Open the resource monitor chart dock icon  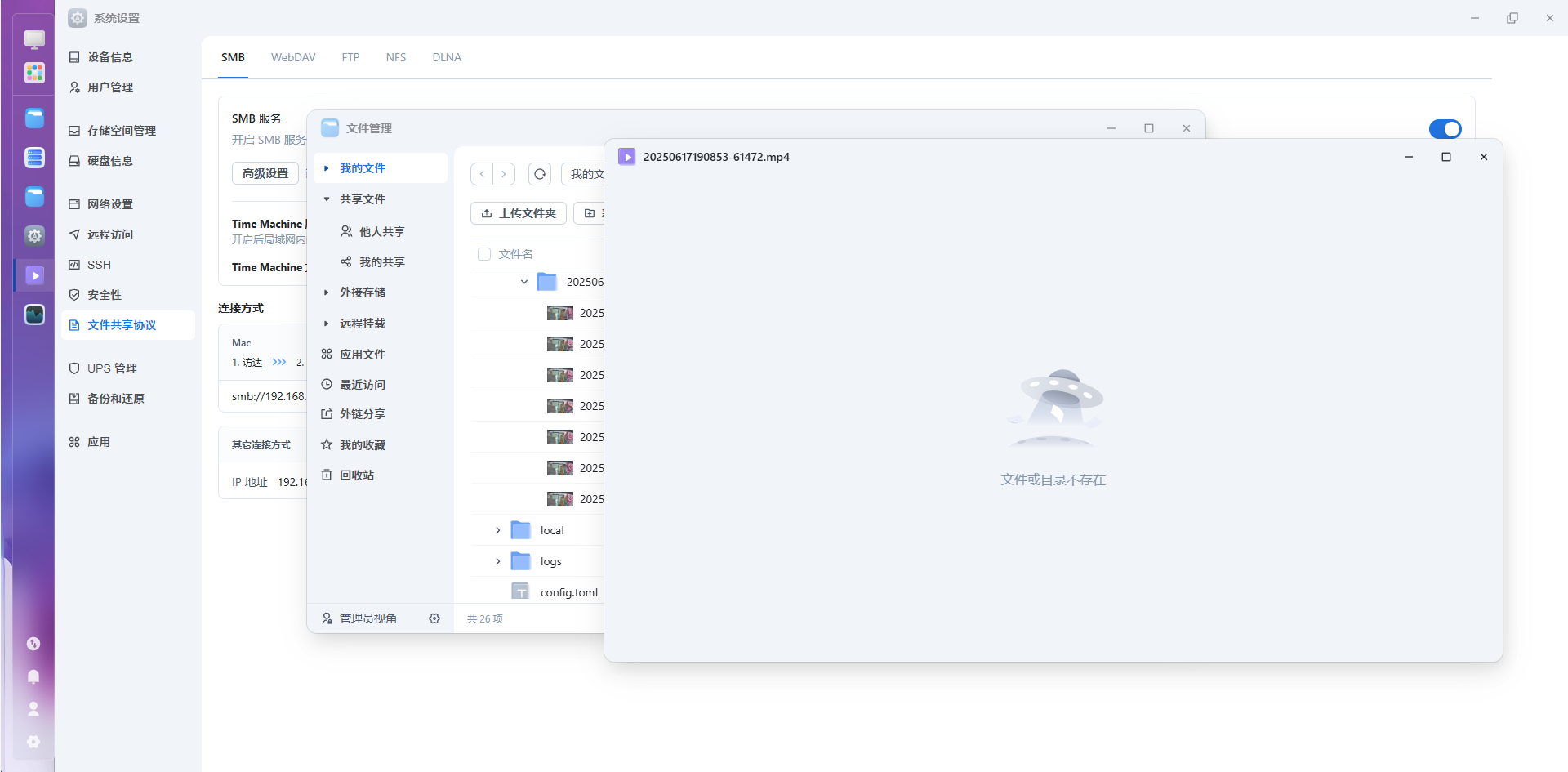coord(34,315)
